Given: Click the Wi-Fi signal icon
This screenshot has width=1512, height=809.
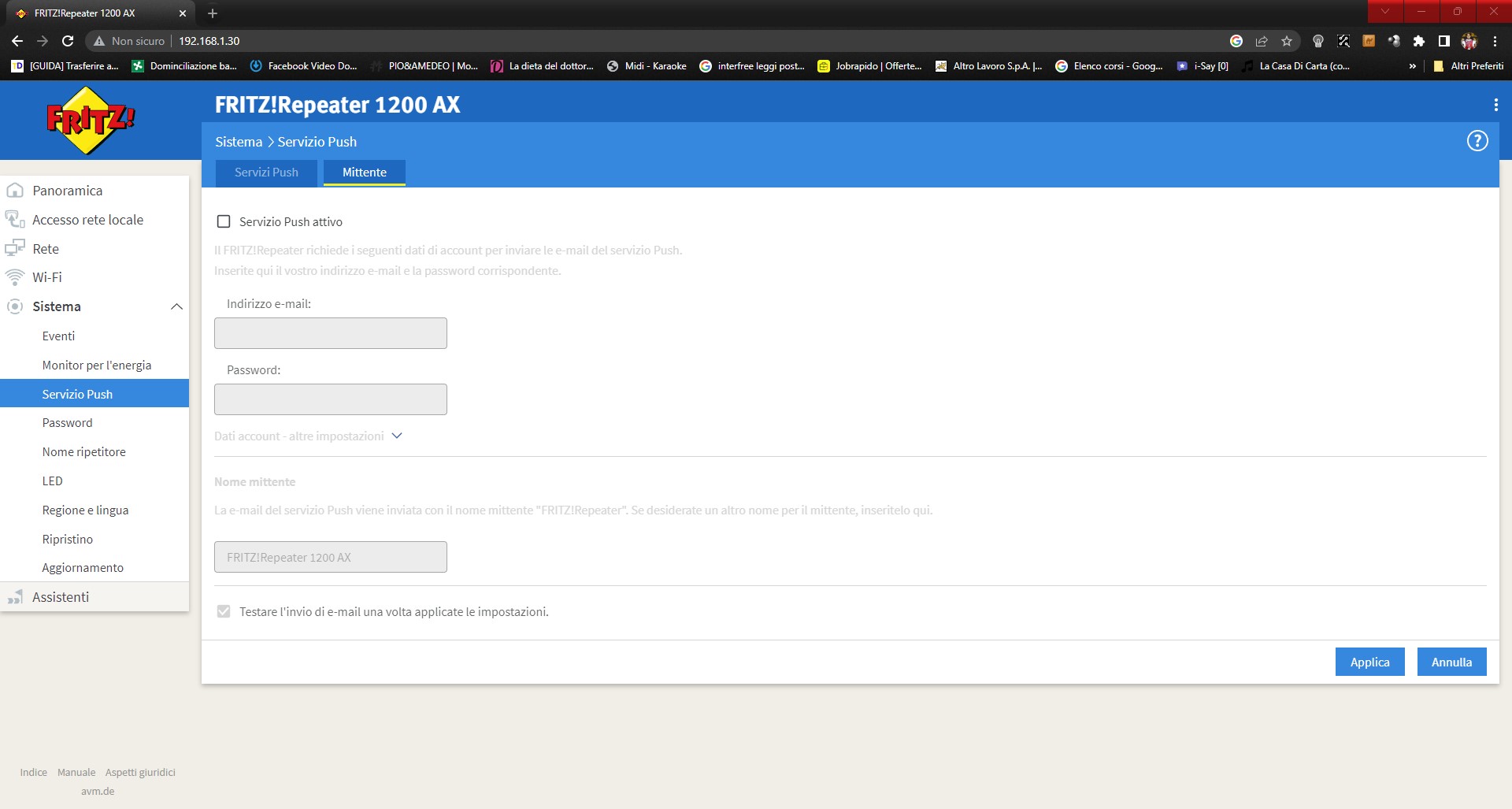Looking at the screenshot, I should (x=15, y=277).
